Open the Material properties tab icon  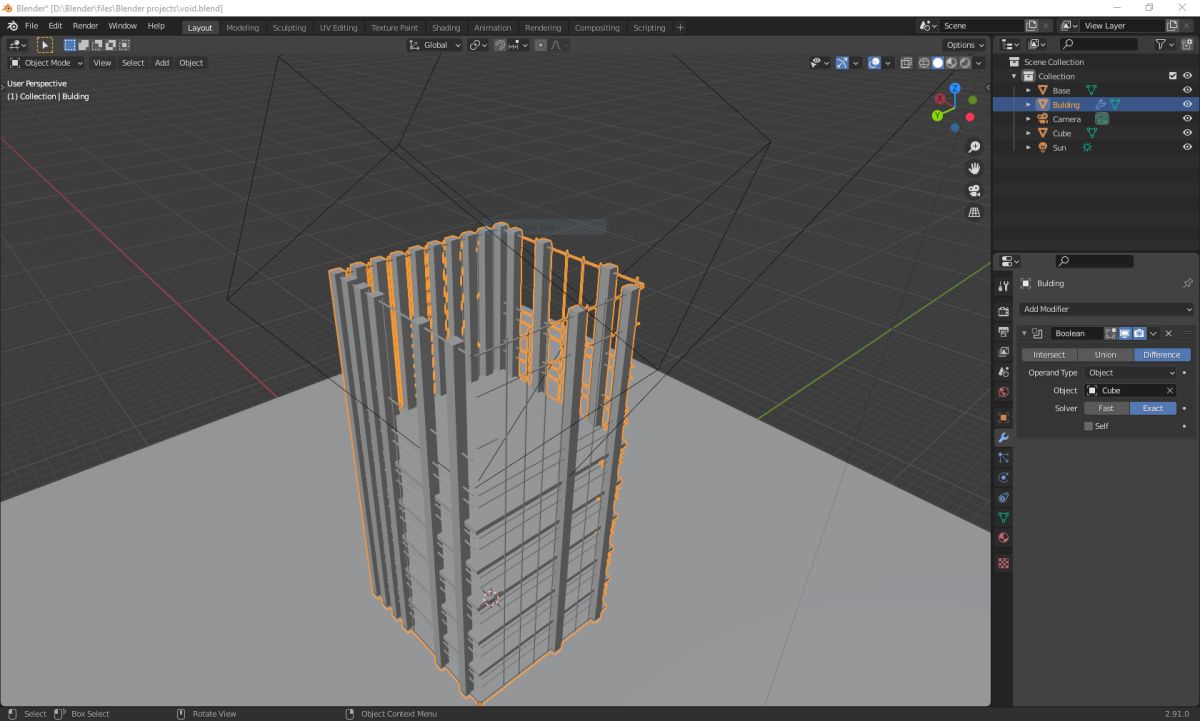pyautogui.click(x=1003, y=538)
